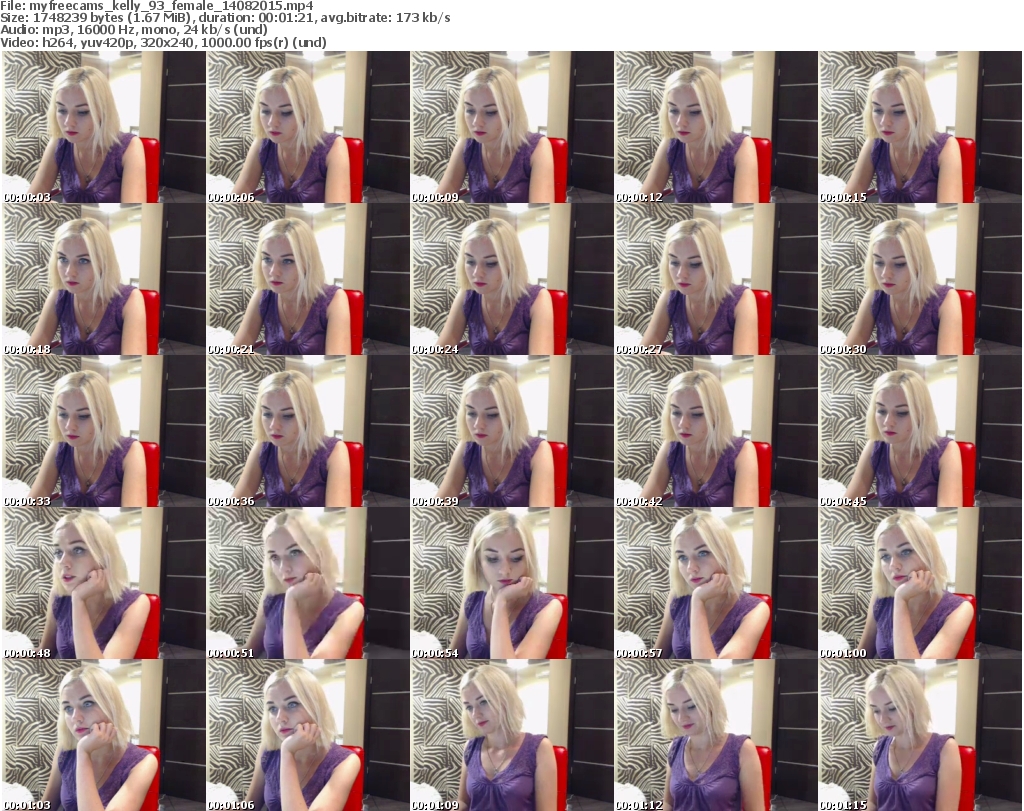The image size is (1024, 811).
Task: Click the Size and duration info line
Action: click(225, 18)
